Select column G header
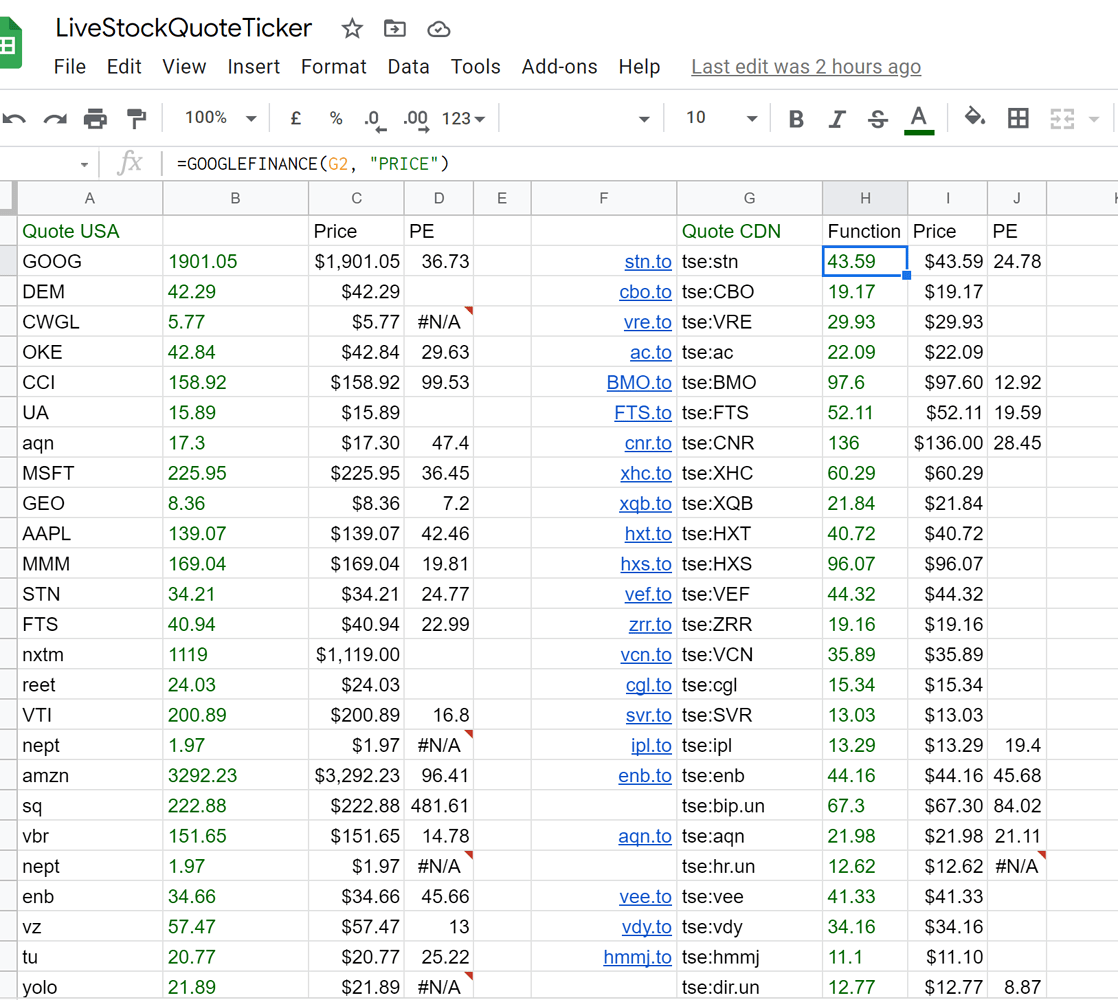 (x=749, y=198)
